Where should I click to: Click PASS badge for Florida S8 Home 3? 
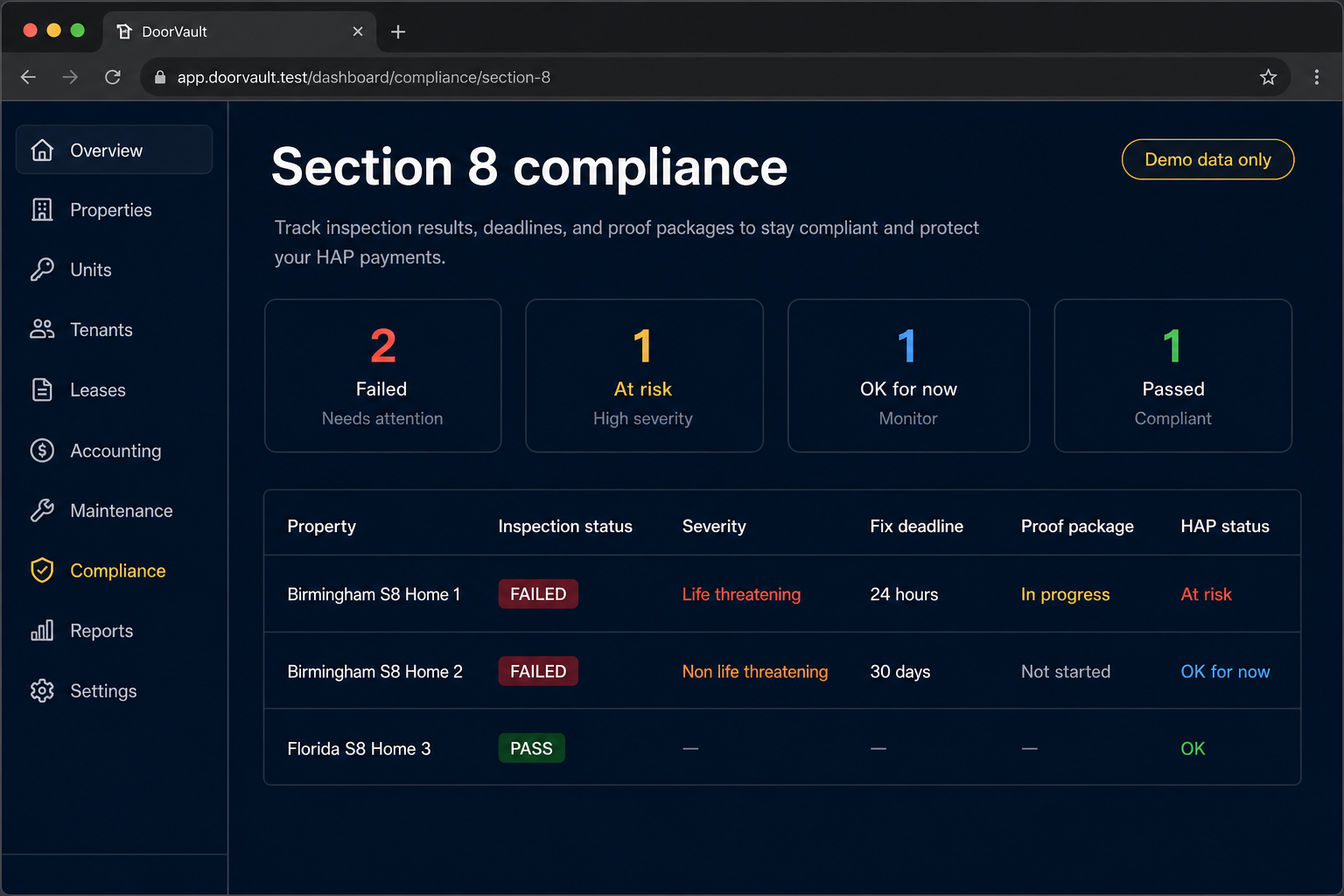point(531,748)
